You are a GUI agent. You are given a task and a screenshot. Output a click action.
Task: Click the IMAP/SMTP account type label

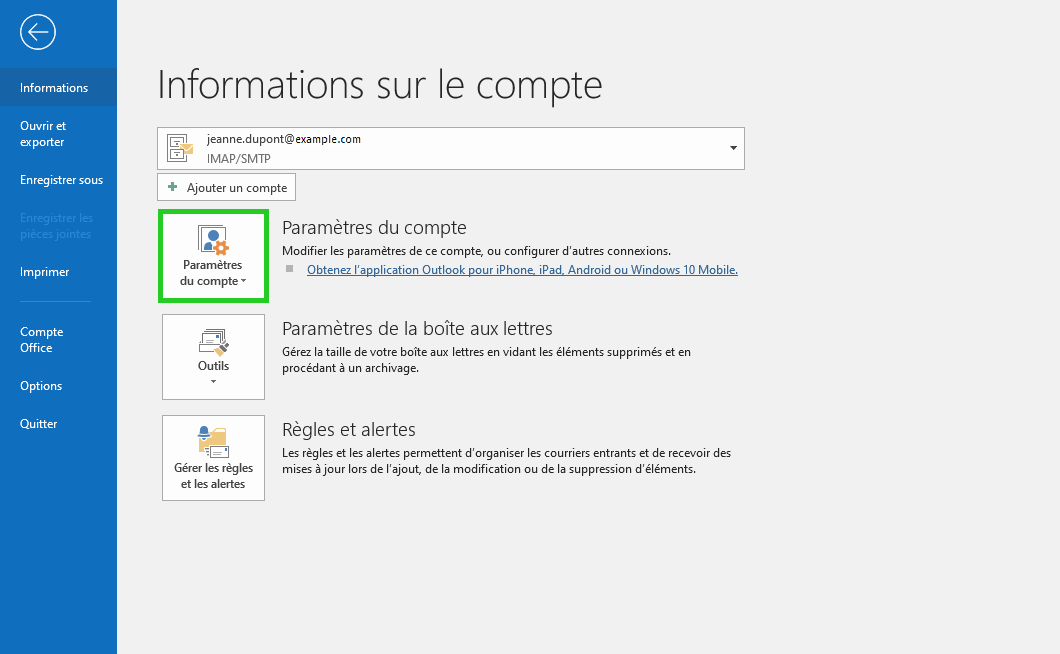click(239, 158)
